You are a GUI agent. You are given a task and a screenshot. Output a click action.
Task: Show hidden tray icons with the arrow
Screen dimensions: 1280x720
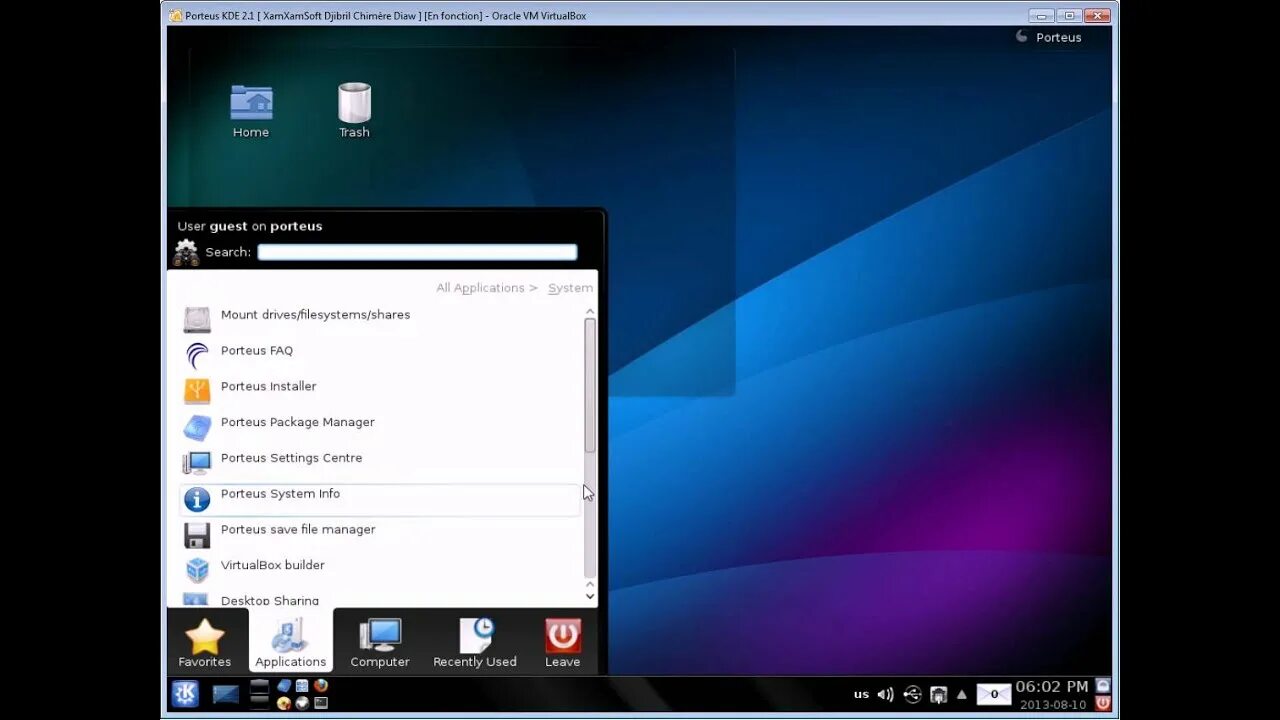[962, 694]
